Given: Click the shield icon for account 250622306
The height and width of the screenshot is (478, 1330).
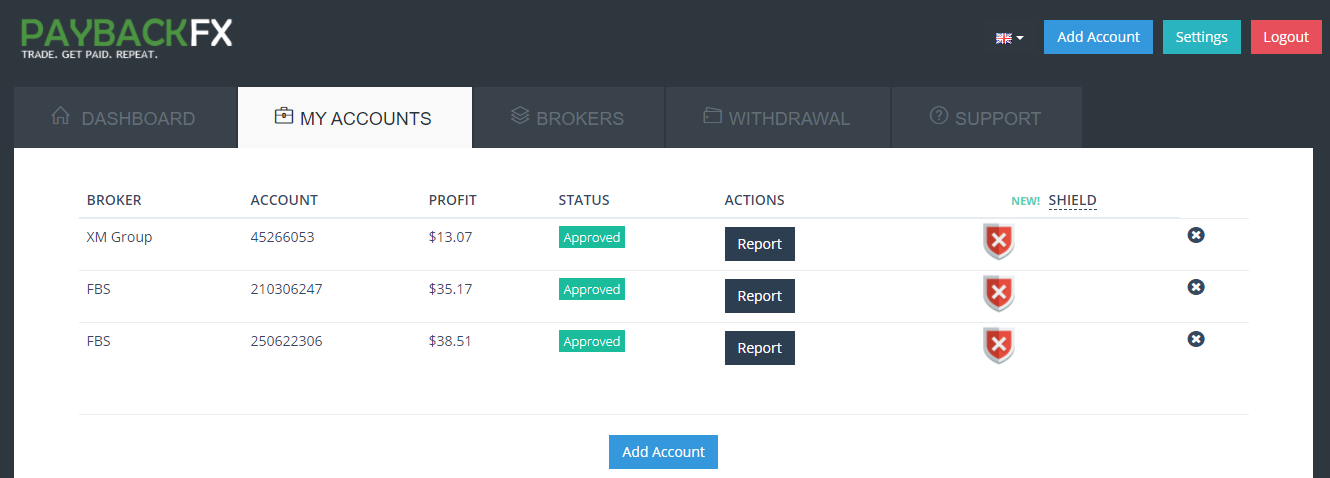Looking at the screenshot, I should point(998,346).
